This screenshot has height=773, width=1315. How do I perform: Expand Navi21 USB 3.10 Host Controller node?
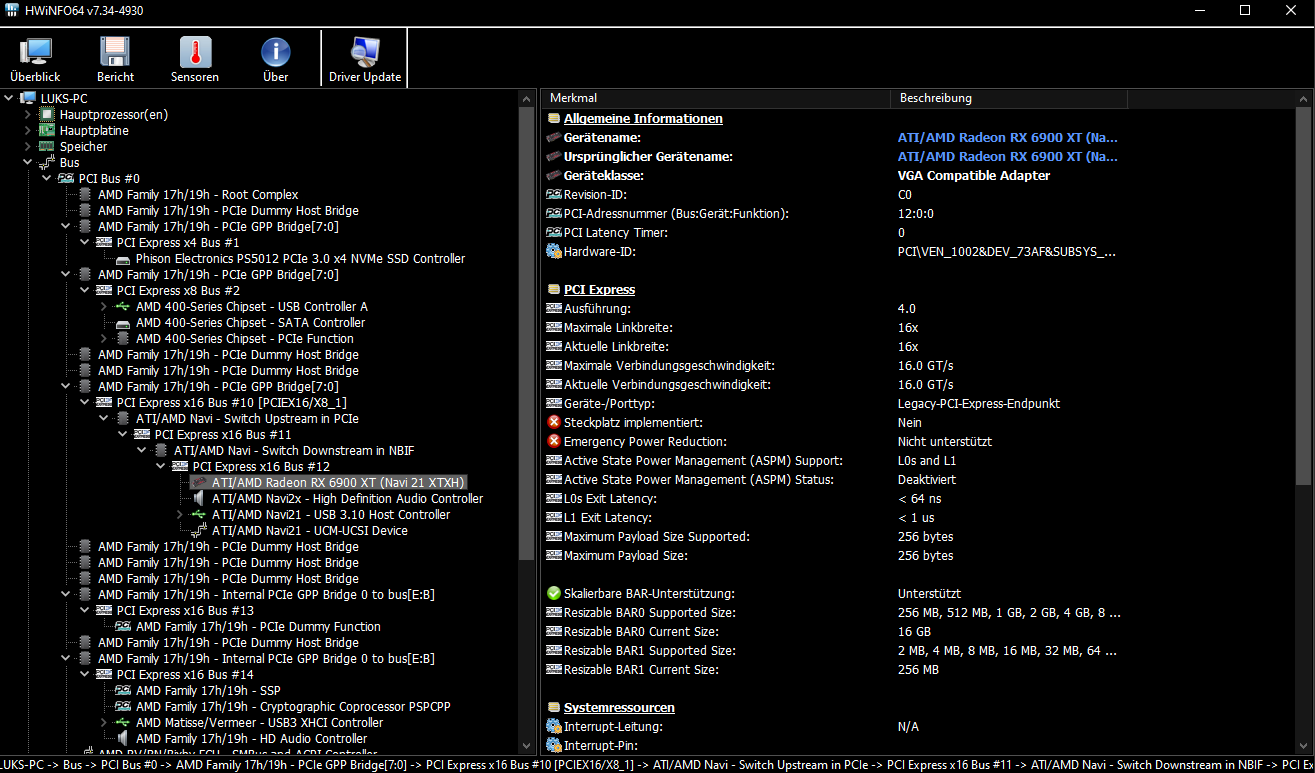pyautogui.click(x=180, y=515)
